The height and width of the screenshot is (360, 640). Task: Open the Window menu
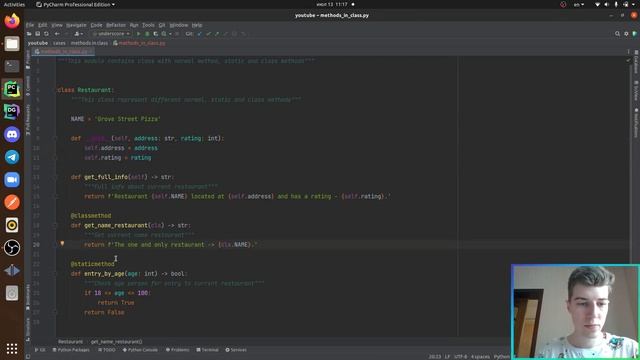point(179,25)
